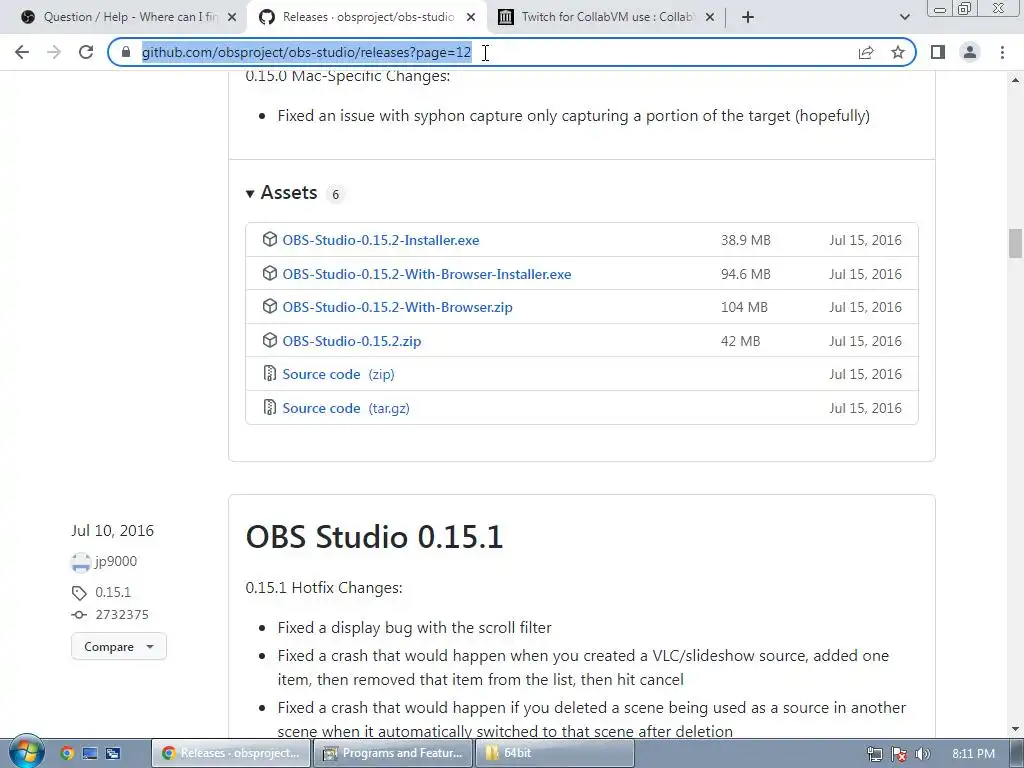The image size is (1024, 768).
Task: Click jp9000's avatar image
Action: coord(81,562)
